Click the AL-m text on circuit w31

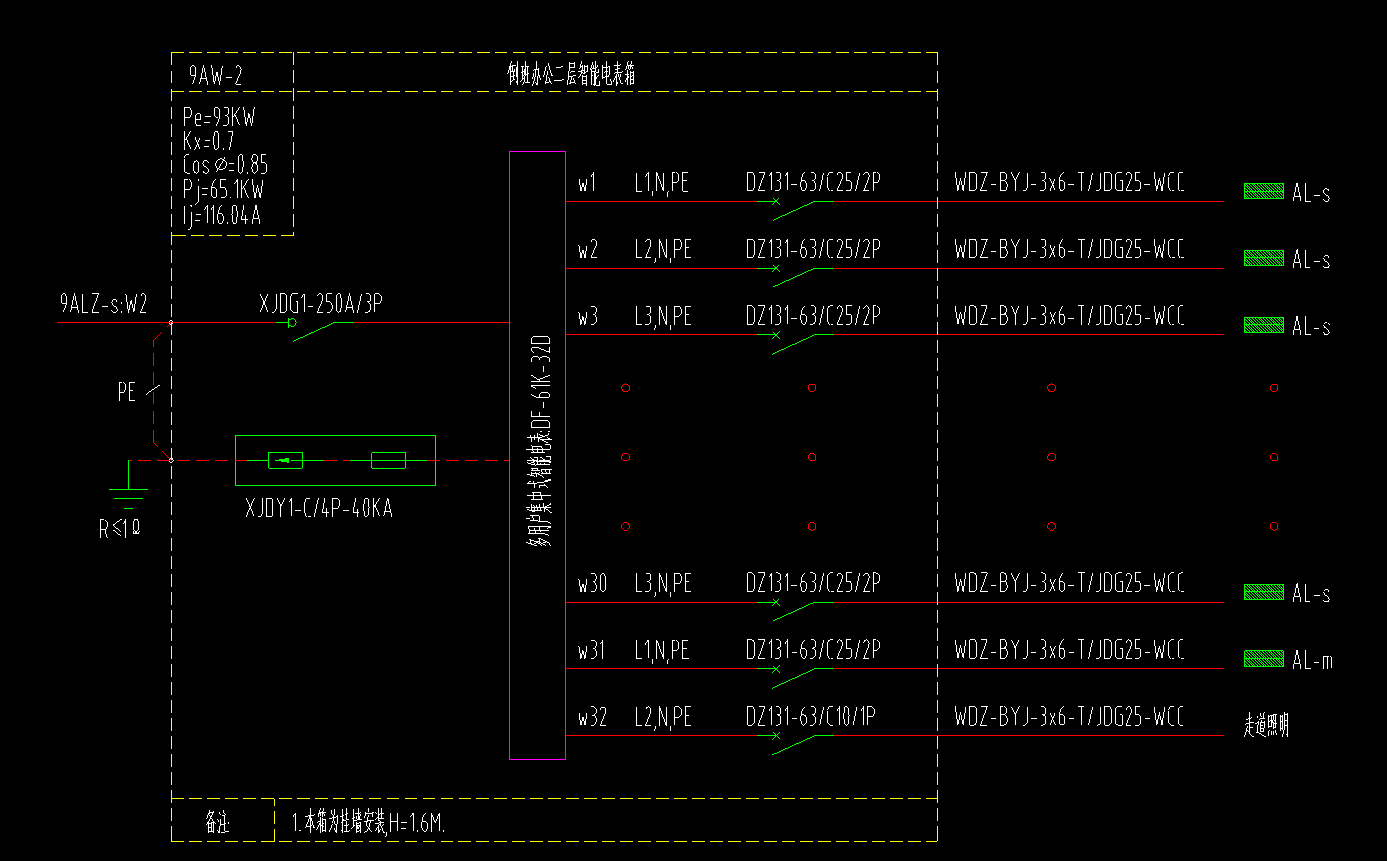click(1312, 661)
